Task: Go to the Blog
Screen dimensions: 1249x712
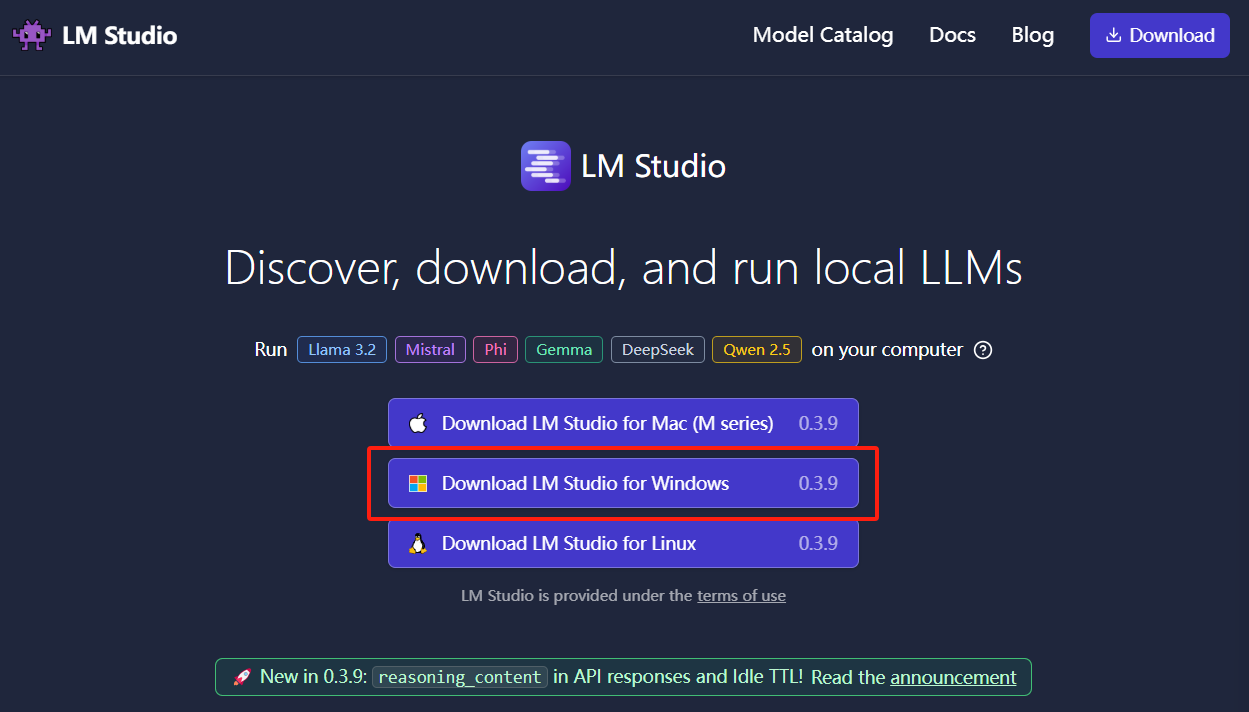Action: click(x=1033, y=35)
